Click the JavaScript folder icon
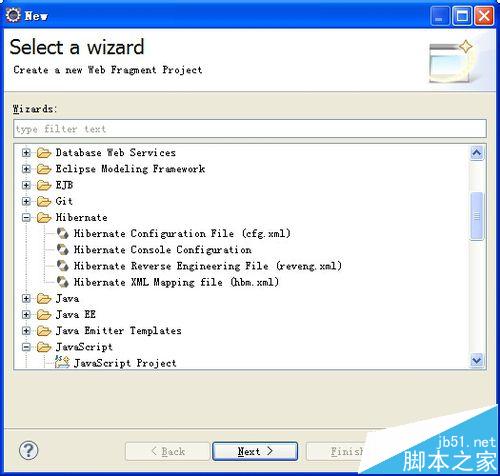 [x=44, y=347]
